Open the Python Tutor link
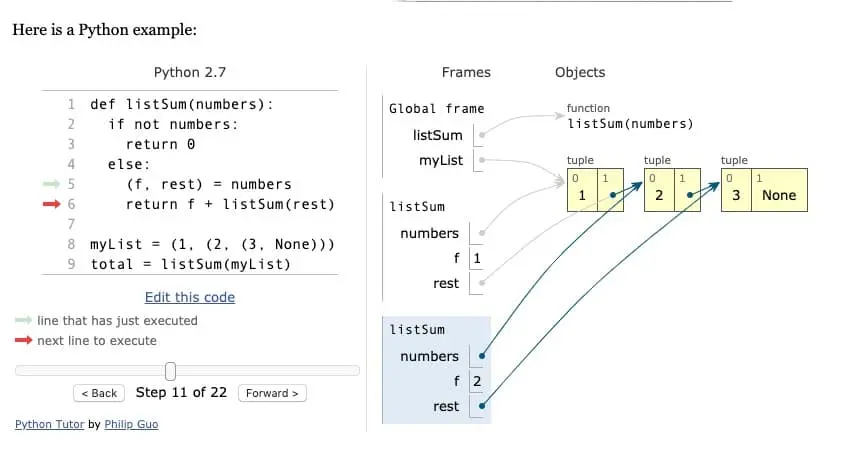 pos(50,424)
